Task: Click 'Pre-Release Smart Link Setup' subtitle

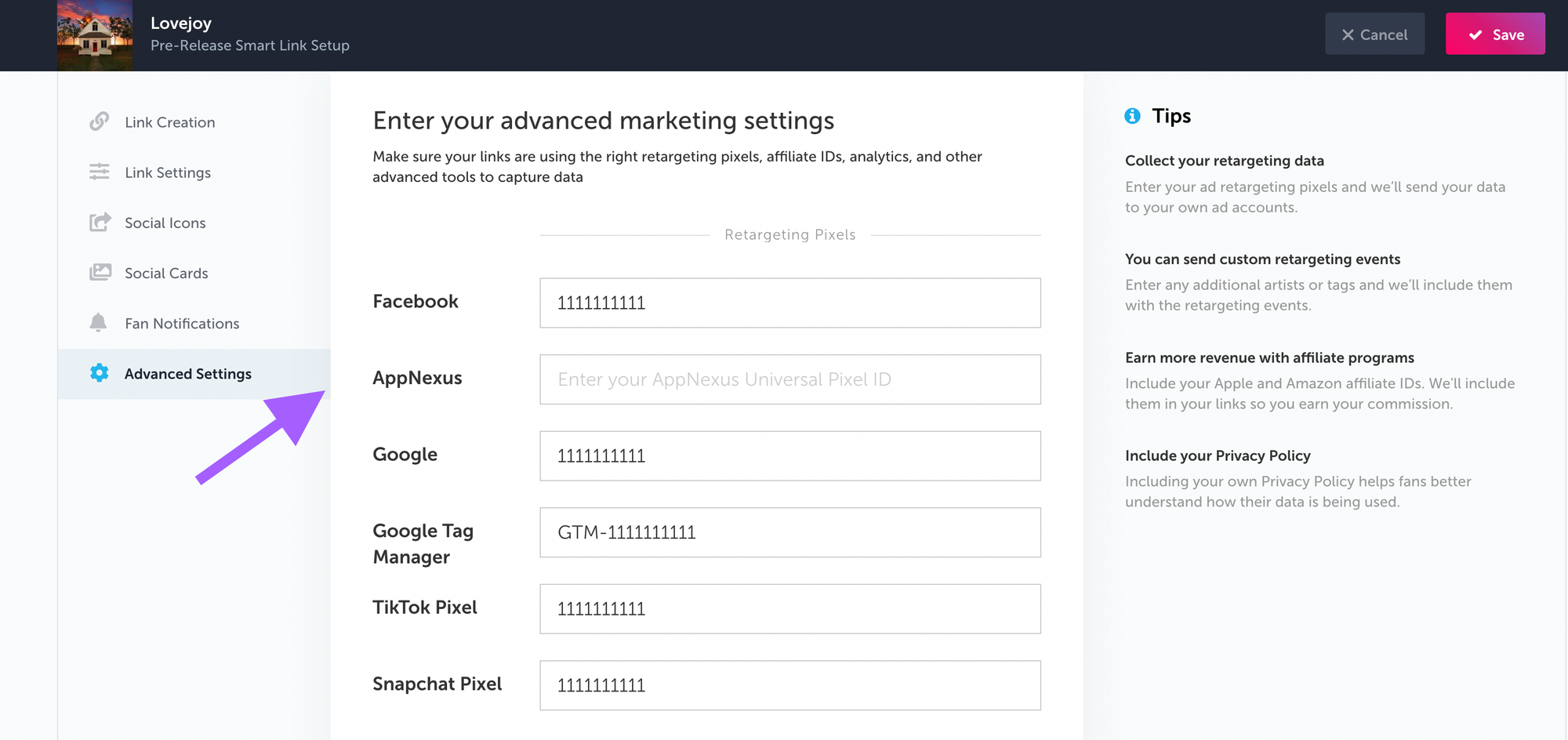Action: [250, 45]
